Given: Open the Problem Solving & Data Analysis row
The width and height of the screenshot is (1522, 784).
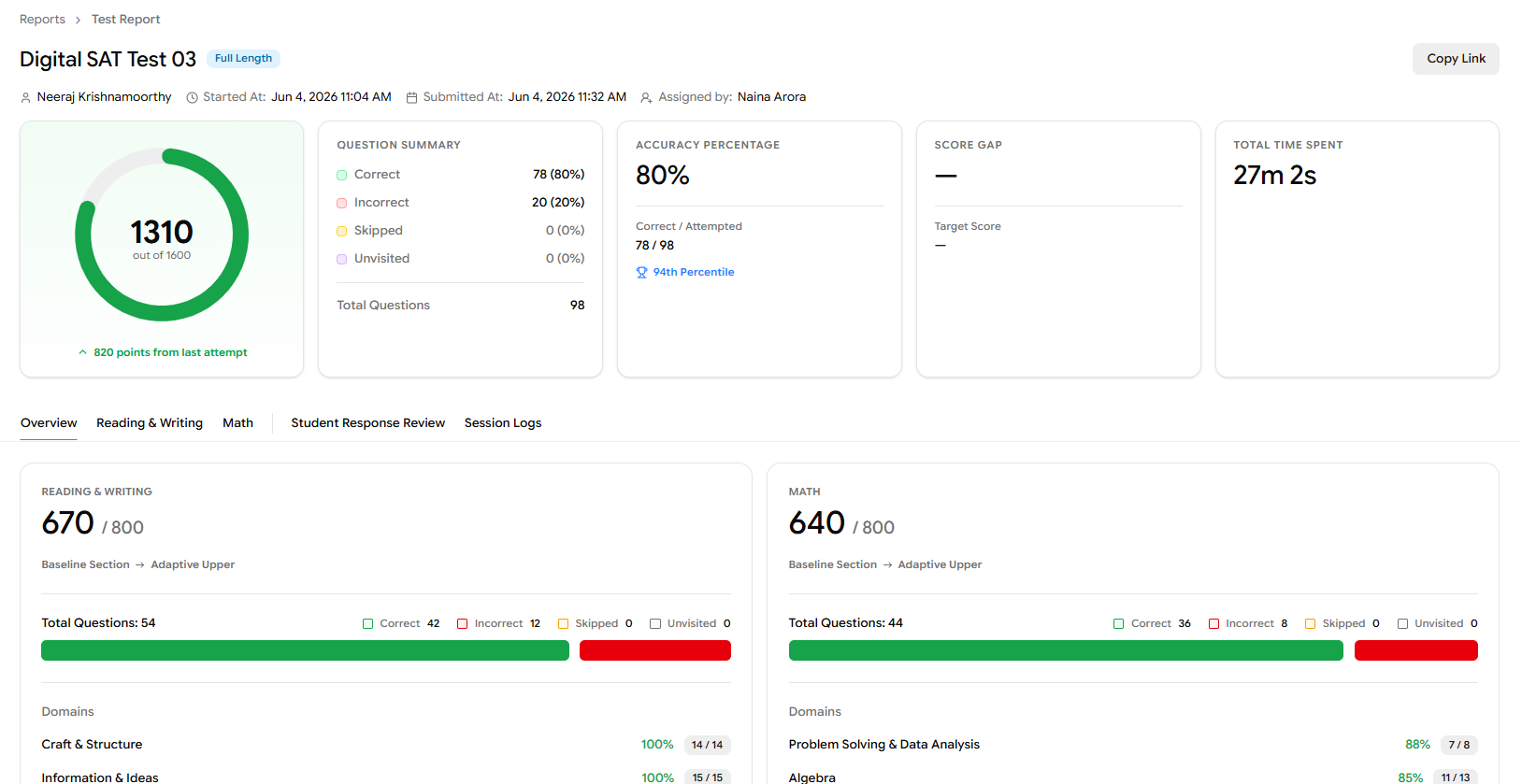Looking at the screenshot, I should [1133, 745].
